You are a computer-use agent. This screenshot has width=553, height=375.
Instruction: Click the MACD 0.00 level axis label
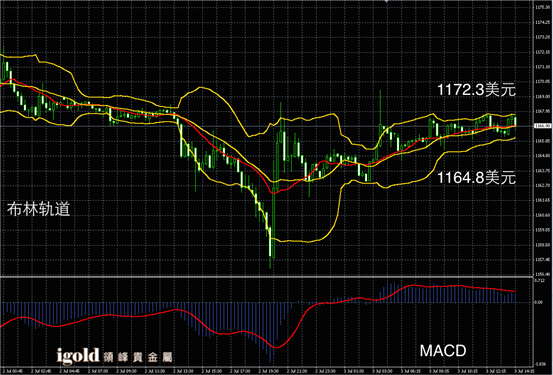pos(539,302)
